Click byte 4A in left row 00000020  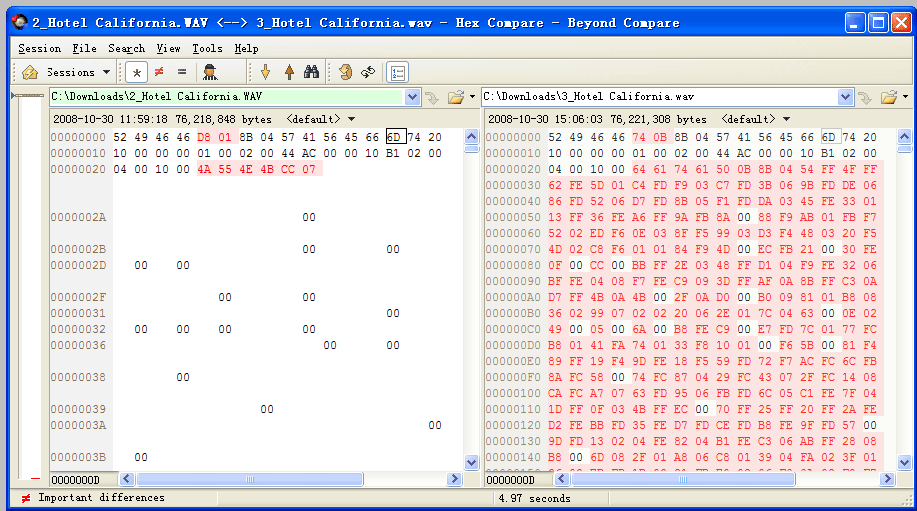(204, 170)
